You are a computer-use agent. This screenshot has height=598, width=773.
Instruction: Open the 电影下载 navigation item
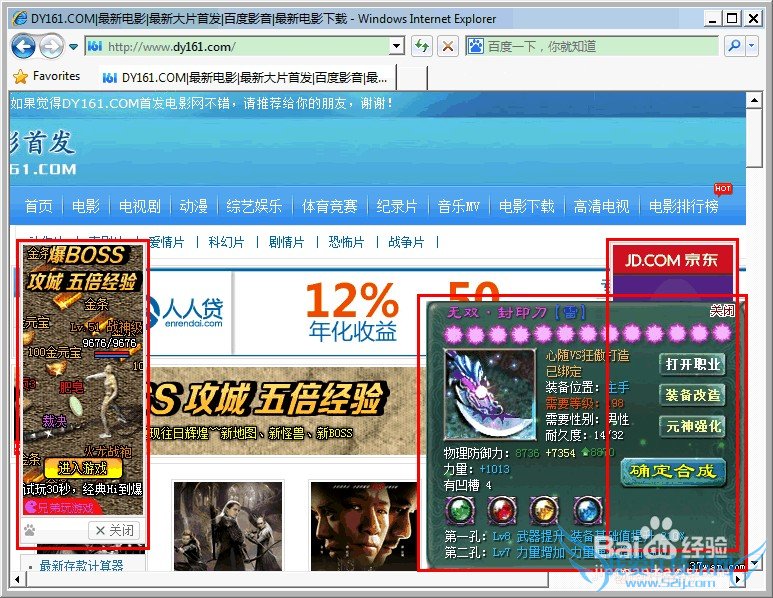(x=527, y=206)
